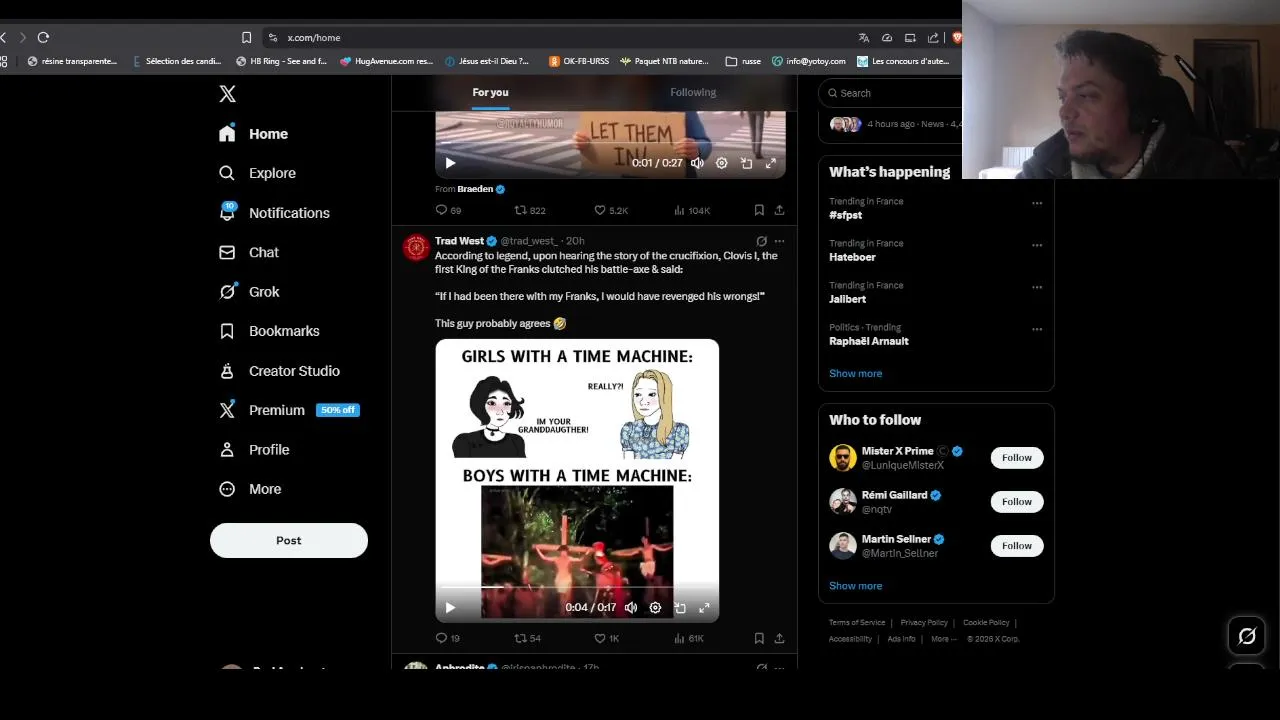Bookmark the post with 104K views
This screenshot has width=1280, height=720.
[x=759, y=210]
